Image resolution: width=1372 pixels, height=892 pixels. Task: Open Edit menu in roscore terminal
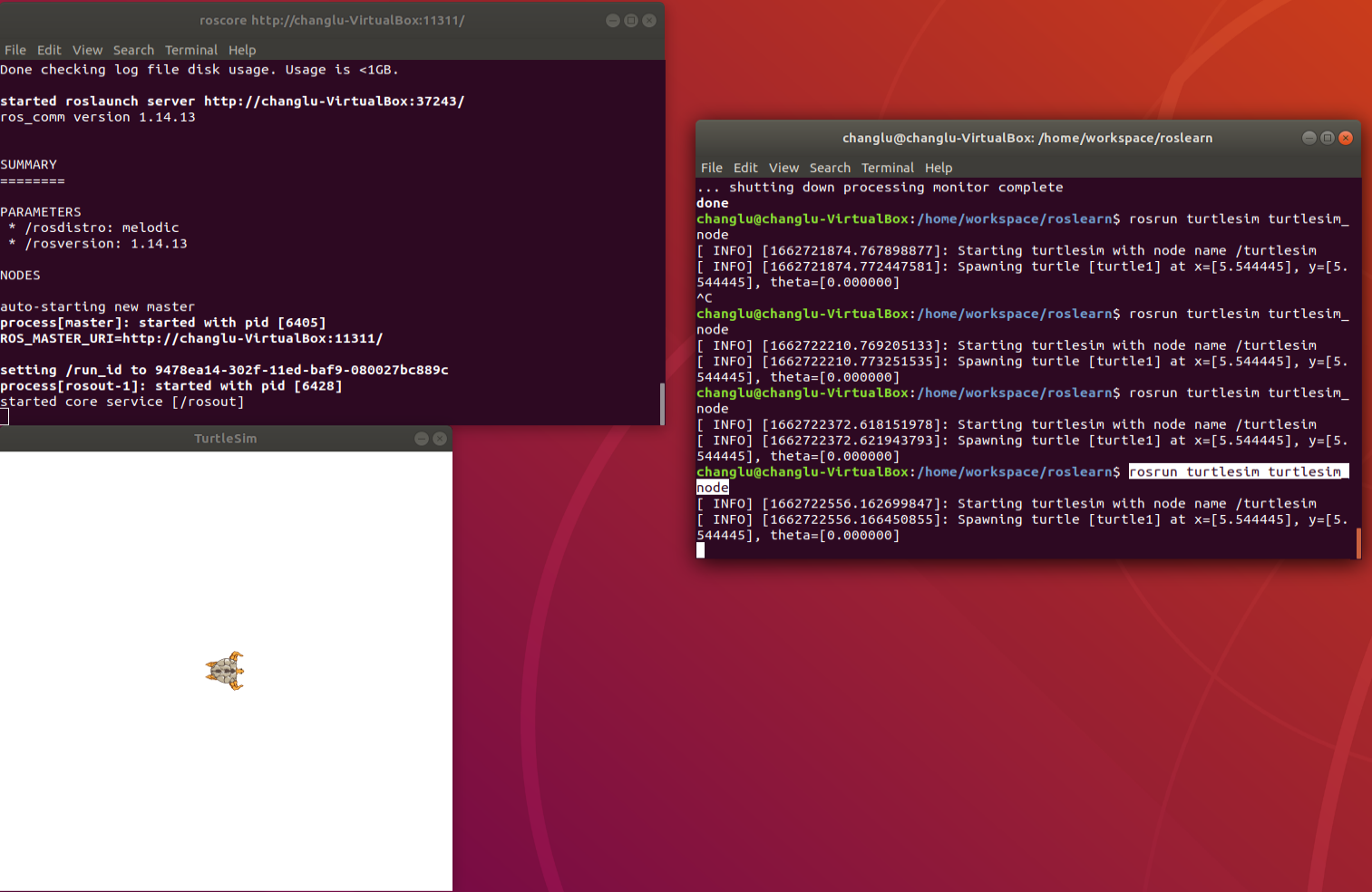(49, 50)
